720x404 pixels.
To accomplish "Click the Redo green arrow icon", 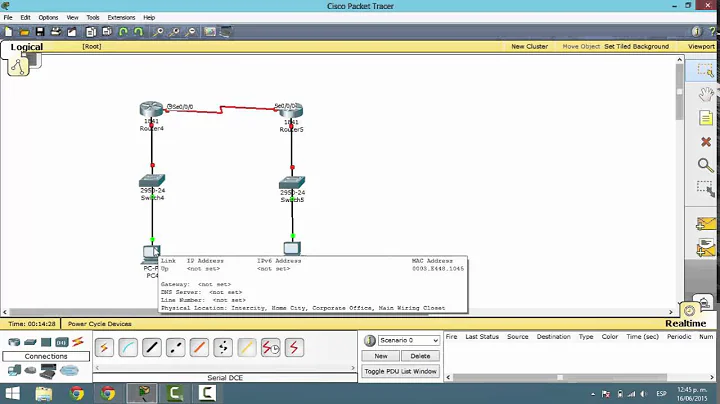I will point(139,32).
